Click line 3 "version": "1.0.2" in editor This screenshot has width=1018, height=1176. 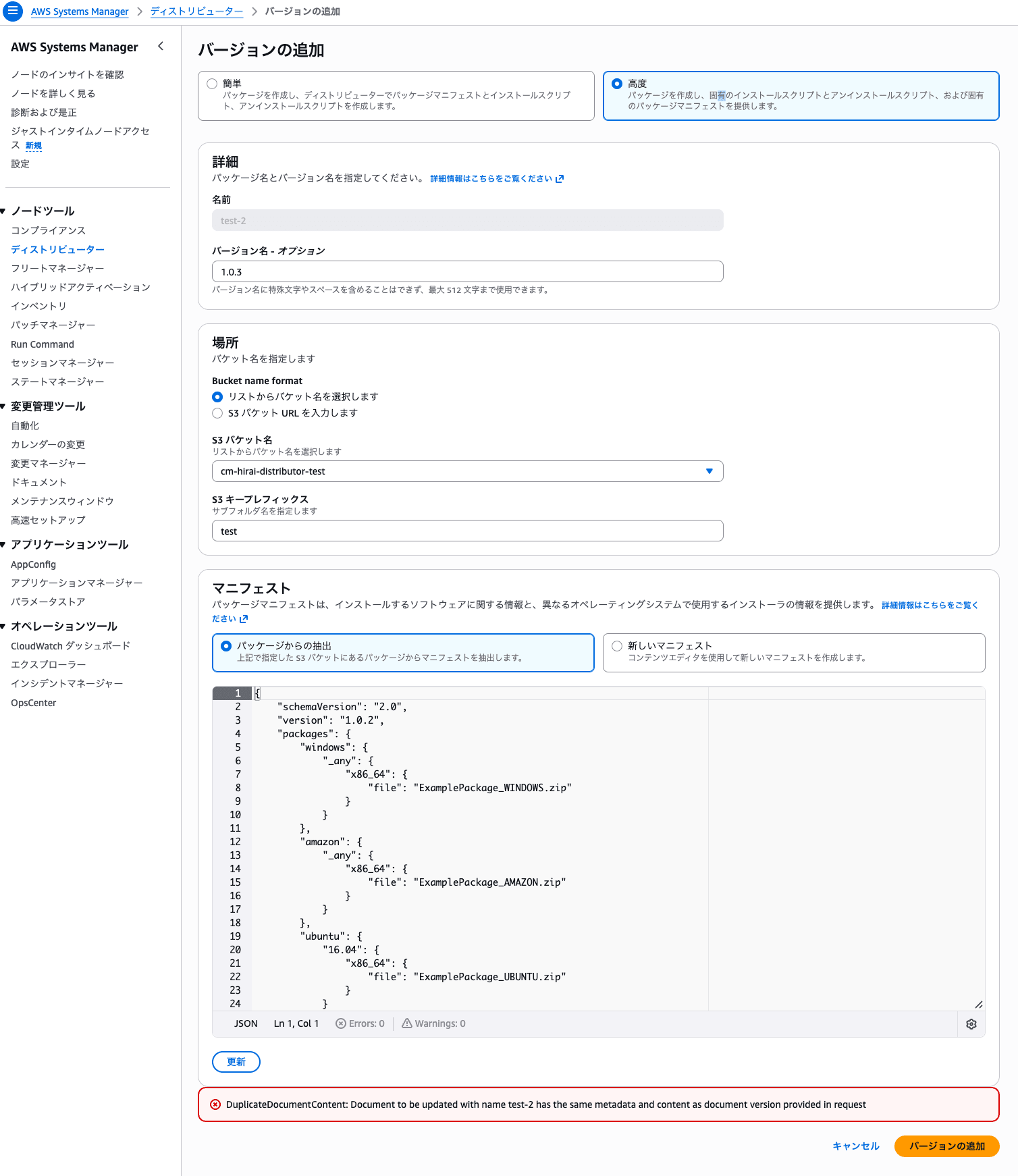[x=330, y=720]
